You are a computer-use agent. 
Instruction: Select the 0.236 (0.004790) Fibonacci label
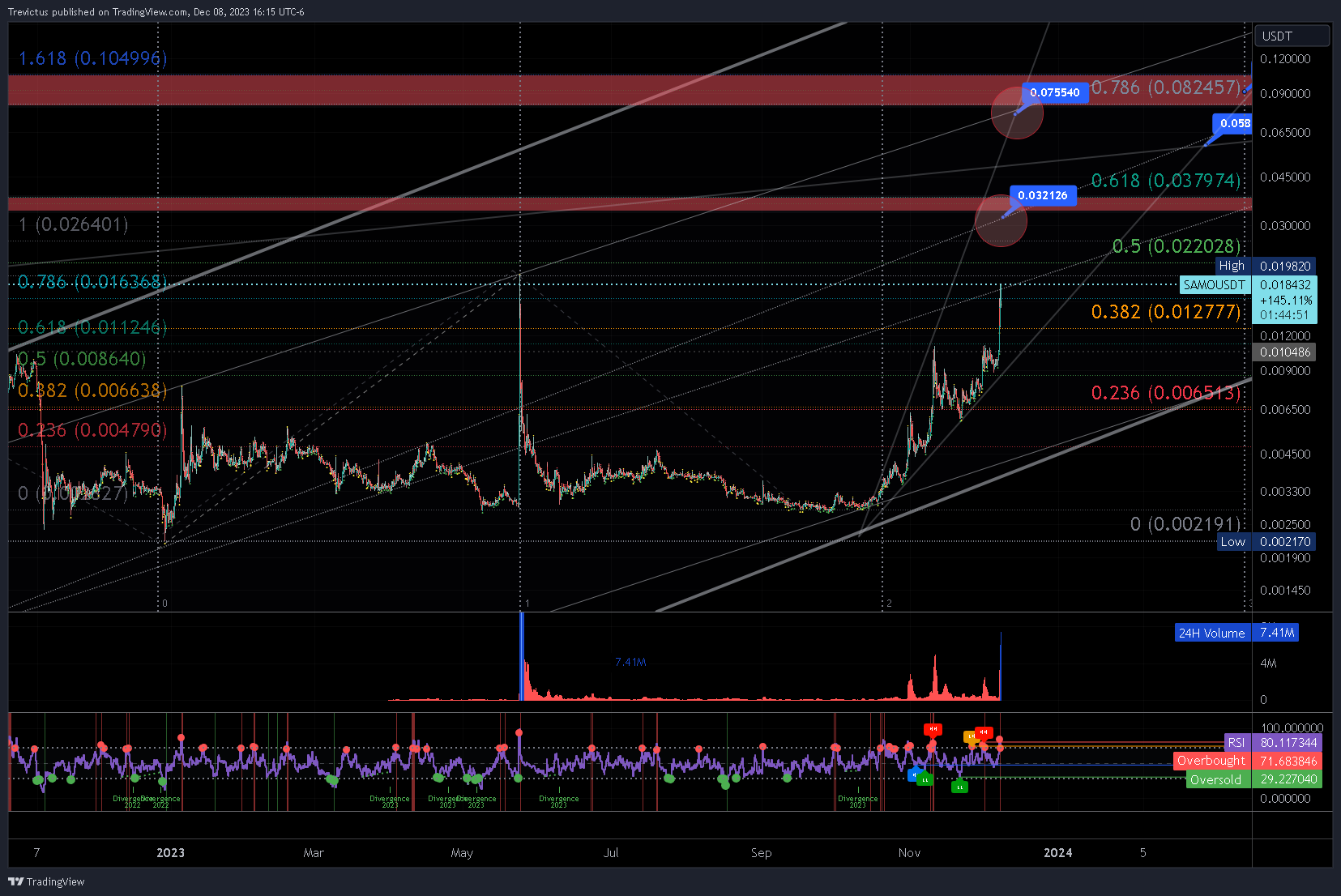pyautogui.click(x=92, y=430)
